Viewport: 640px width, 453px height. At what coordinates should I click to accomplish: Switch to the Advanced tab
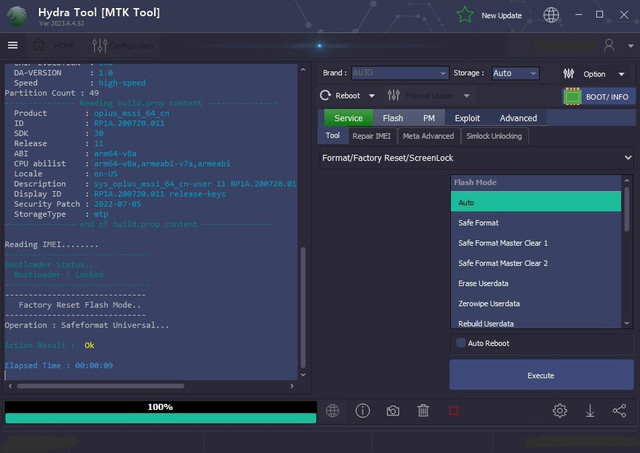click(518, 118)
